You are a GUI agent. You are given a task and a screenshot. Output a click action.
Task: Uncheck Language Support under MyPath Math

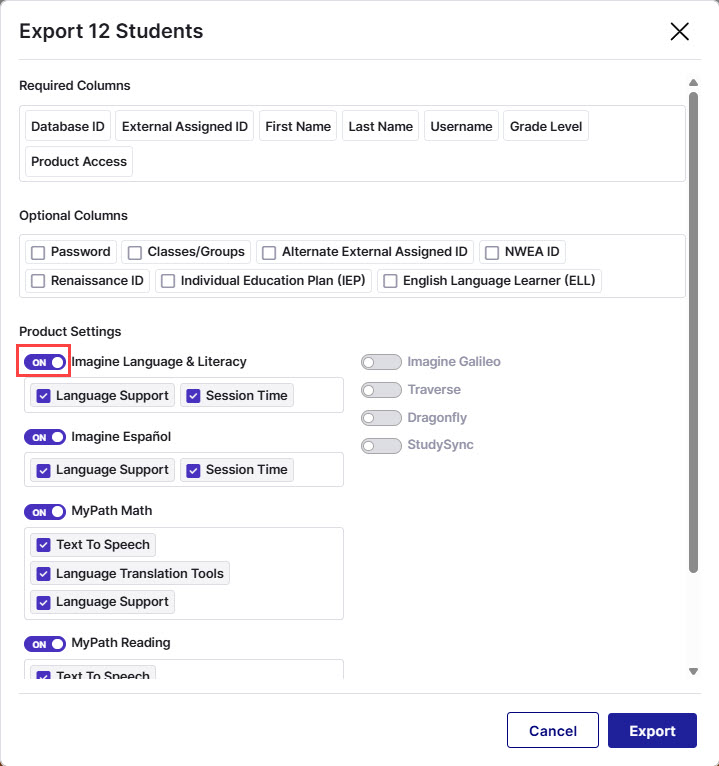pos(43,602)
